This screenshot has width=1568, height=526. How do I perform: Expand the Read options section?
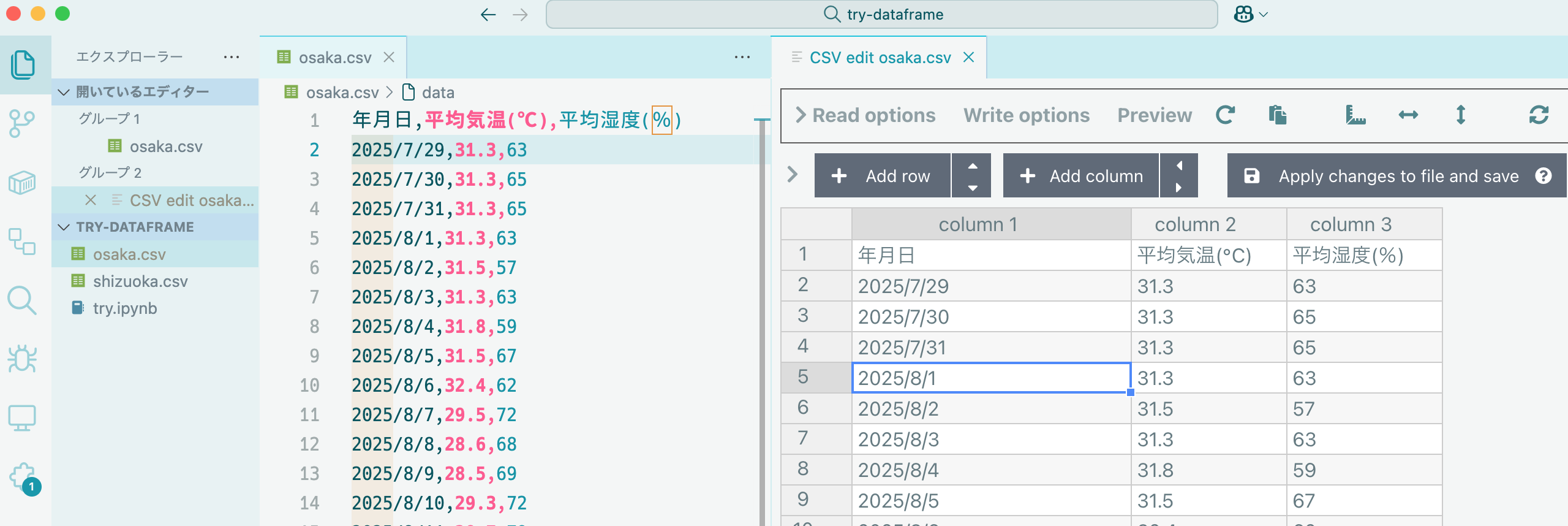click(x=865, y=115)
